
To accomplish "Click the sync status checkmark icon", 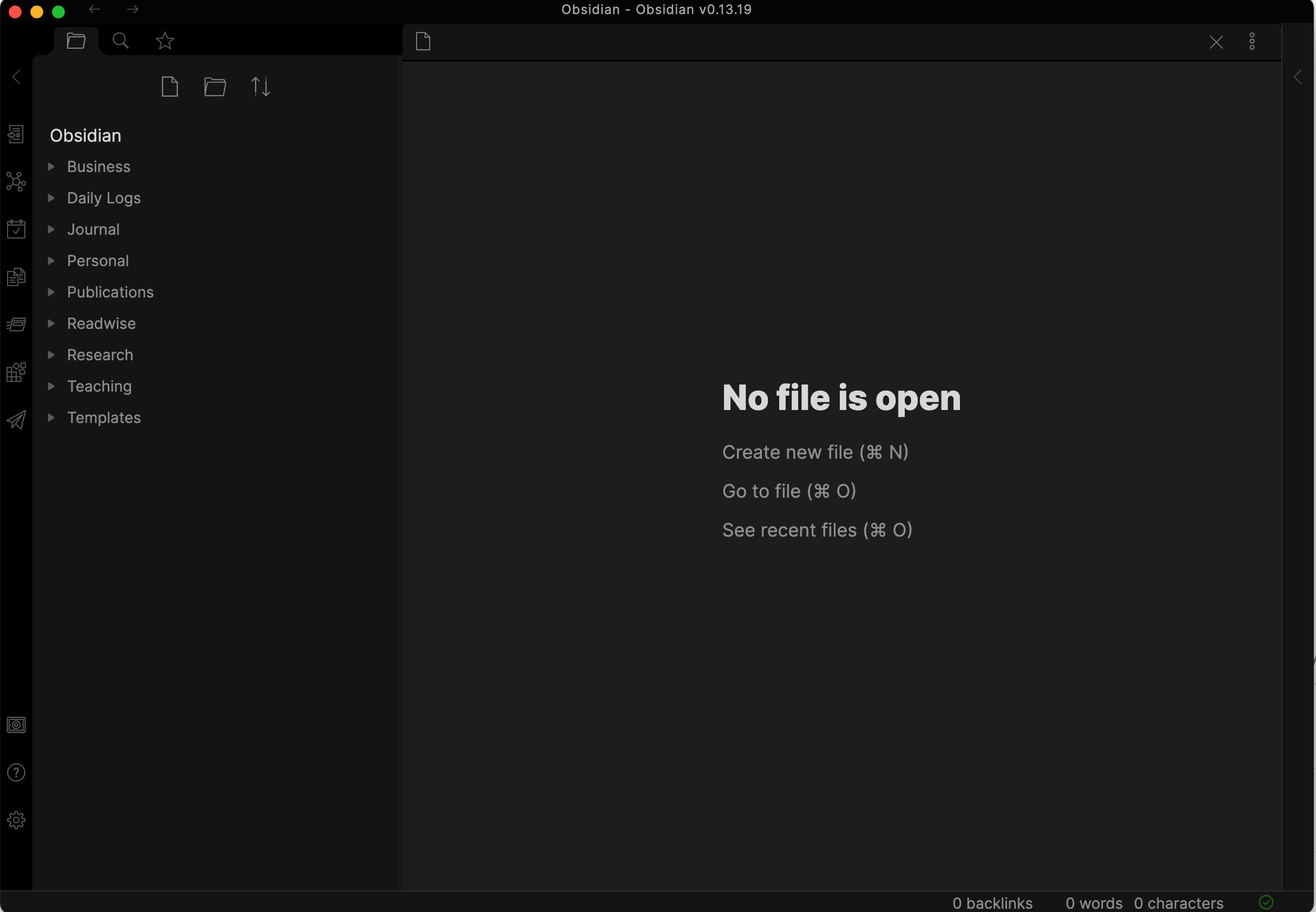I will [x=1266, y=902].
